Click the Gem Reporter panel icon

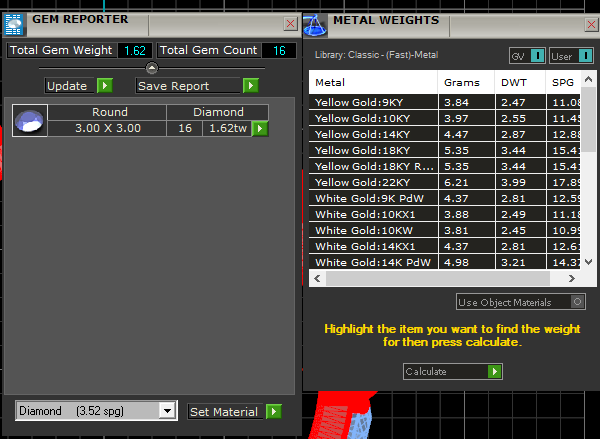pyautogui.click(x=14, y=20)
